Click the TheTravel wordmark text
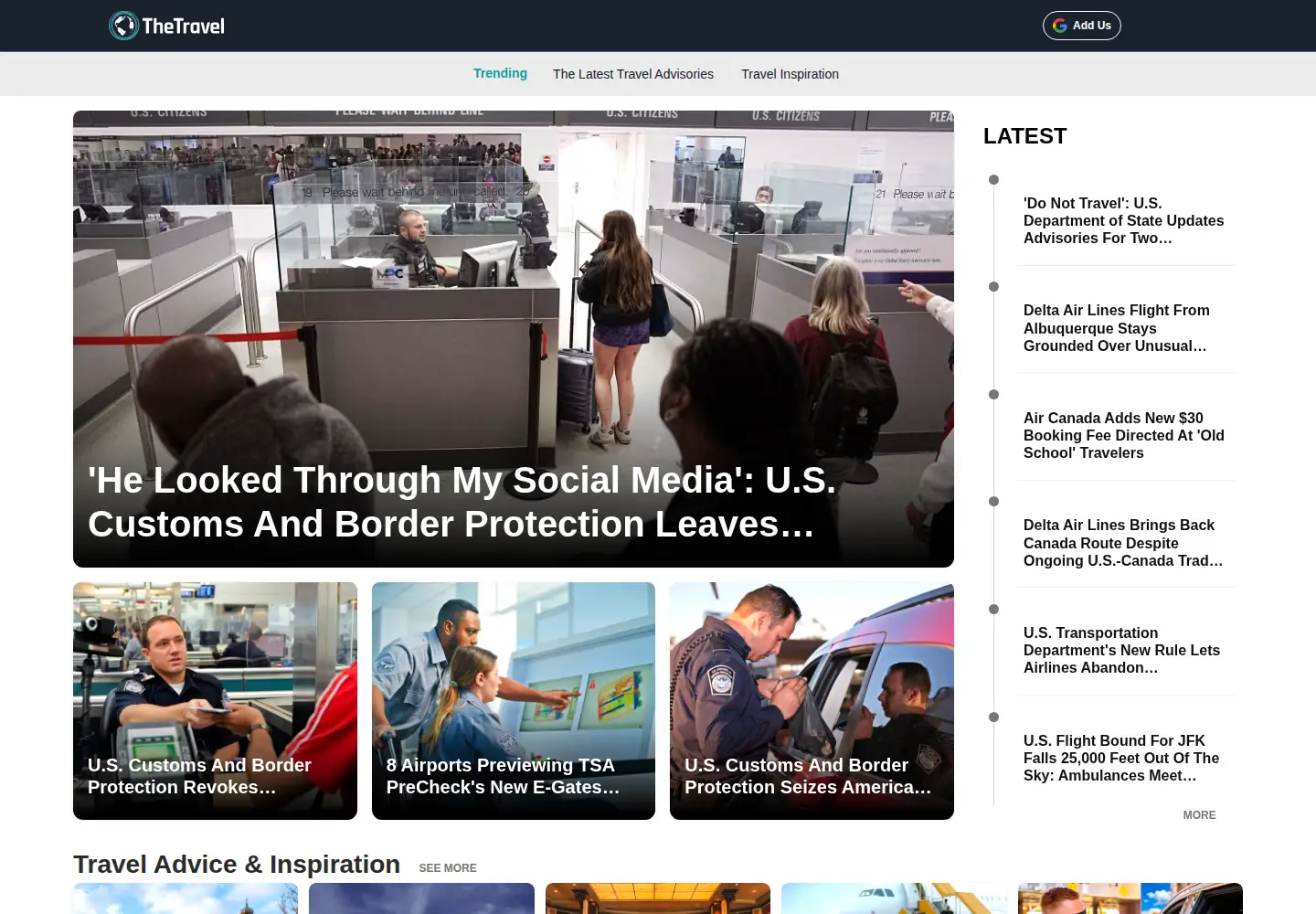This screenshot has height=914, width=1316. click(184, 26)
